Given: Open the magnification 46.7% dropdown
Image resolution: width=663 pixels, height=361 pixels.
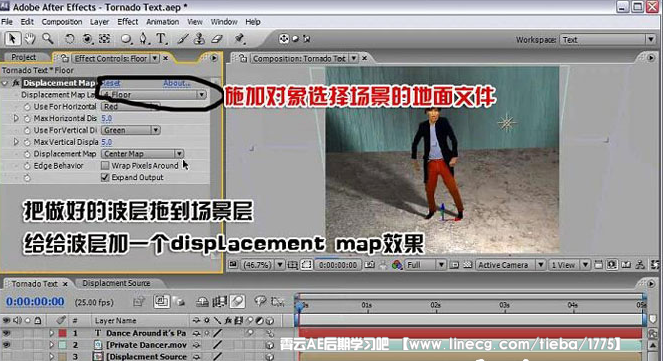Looking at the screenshot, I should (262, 265).
